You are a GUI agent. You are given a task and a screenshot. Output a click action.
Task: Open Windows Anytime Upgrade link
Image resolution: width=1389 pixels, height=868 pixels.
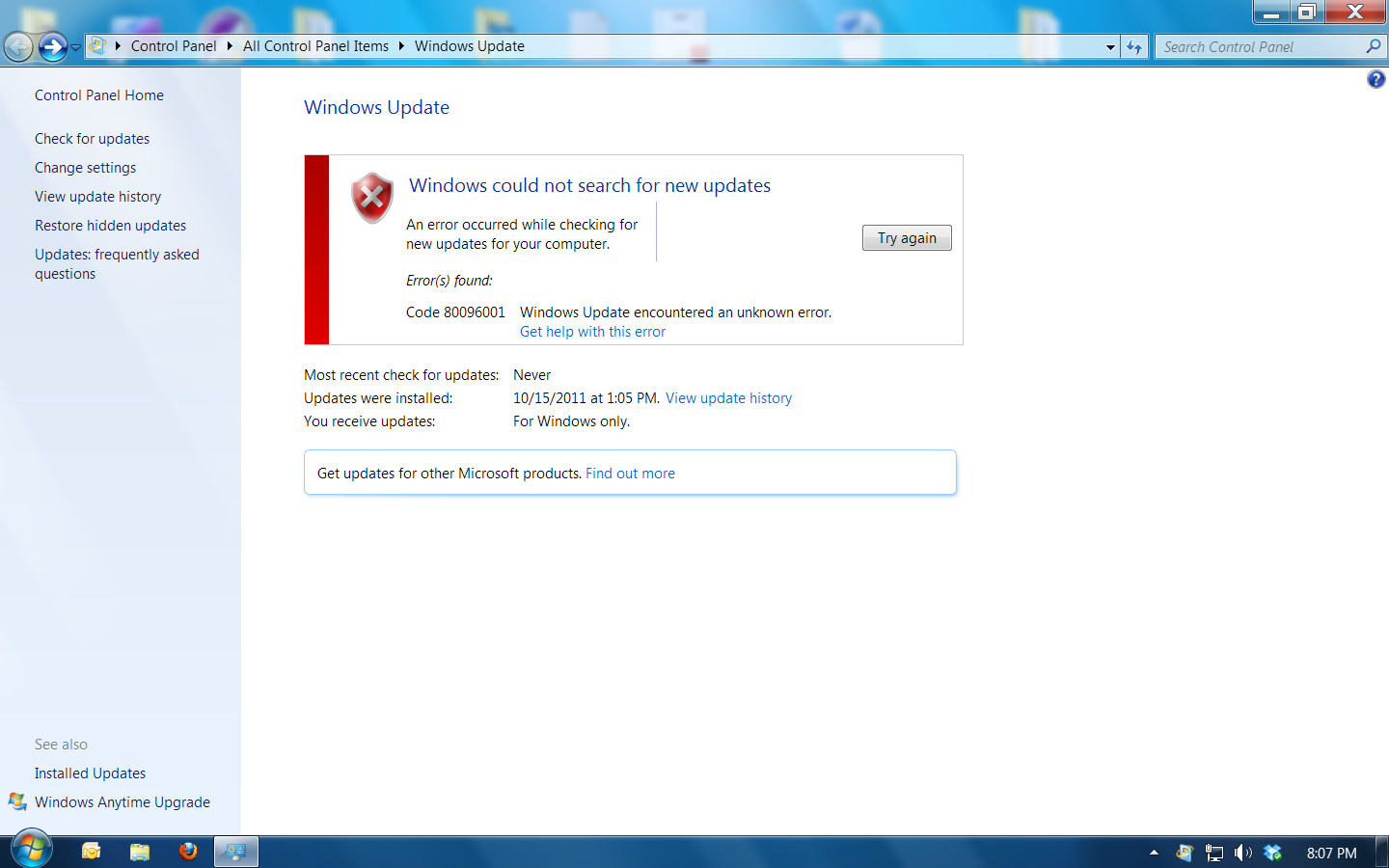(x=123, y=801)
